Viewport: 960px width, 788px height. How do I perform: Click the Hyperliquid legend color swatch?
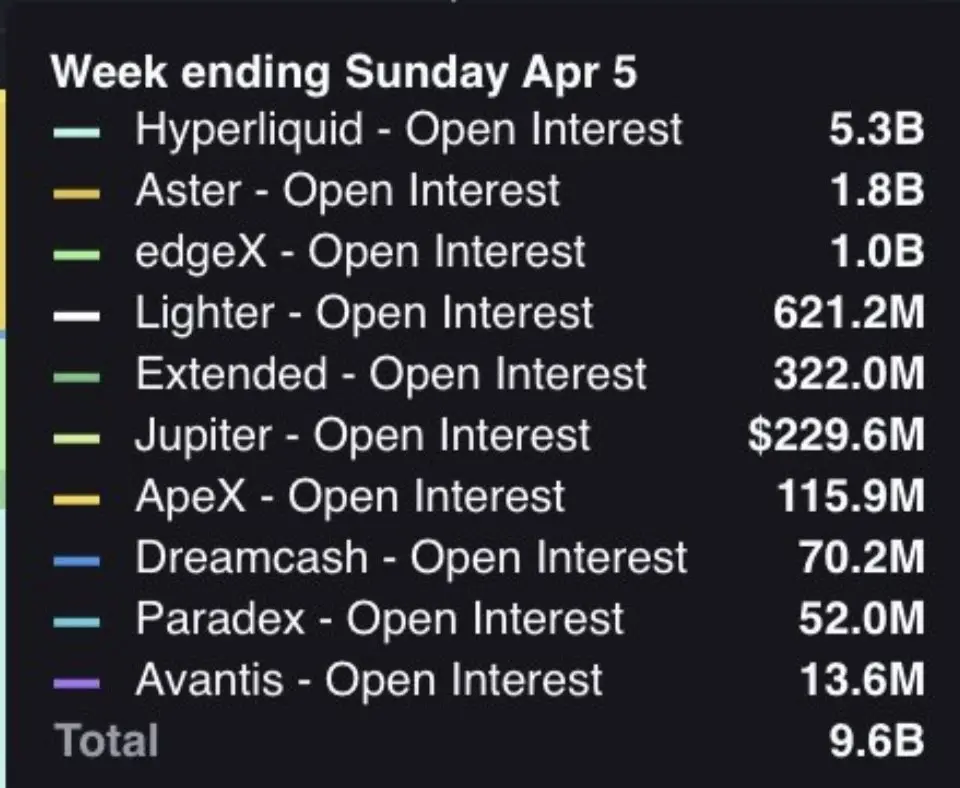(77, 133)
